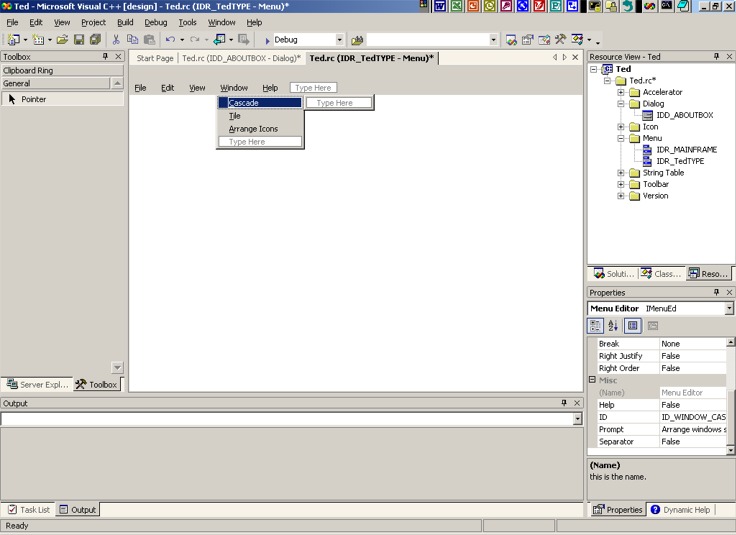Expand the Accelerator folder
Screen dimensions: 736x535
click(621, 92)
